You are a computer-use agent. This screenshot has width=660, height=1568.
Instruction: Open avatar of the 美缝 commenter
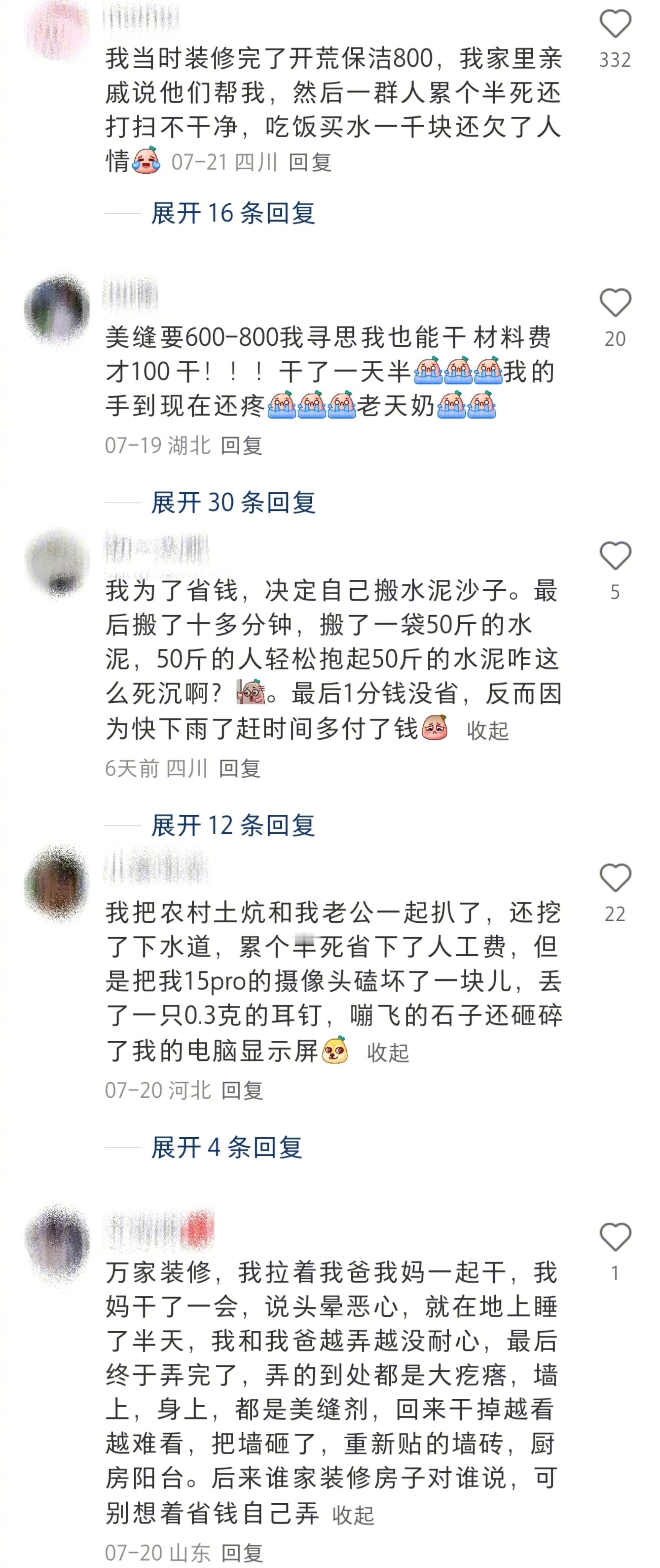pyautogui.click(x=57, y=308)
